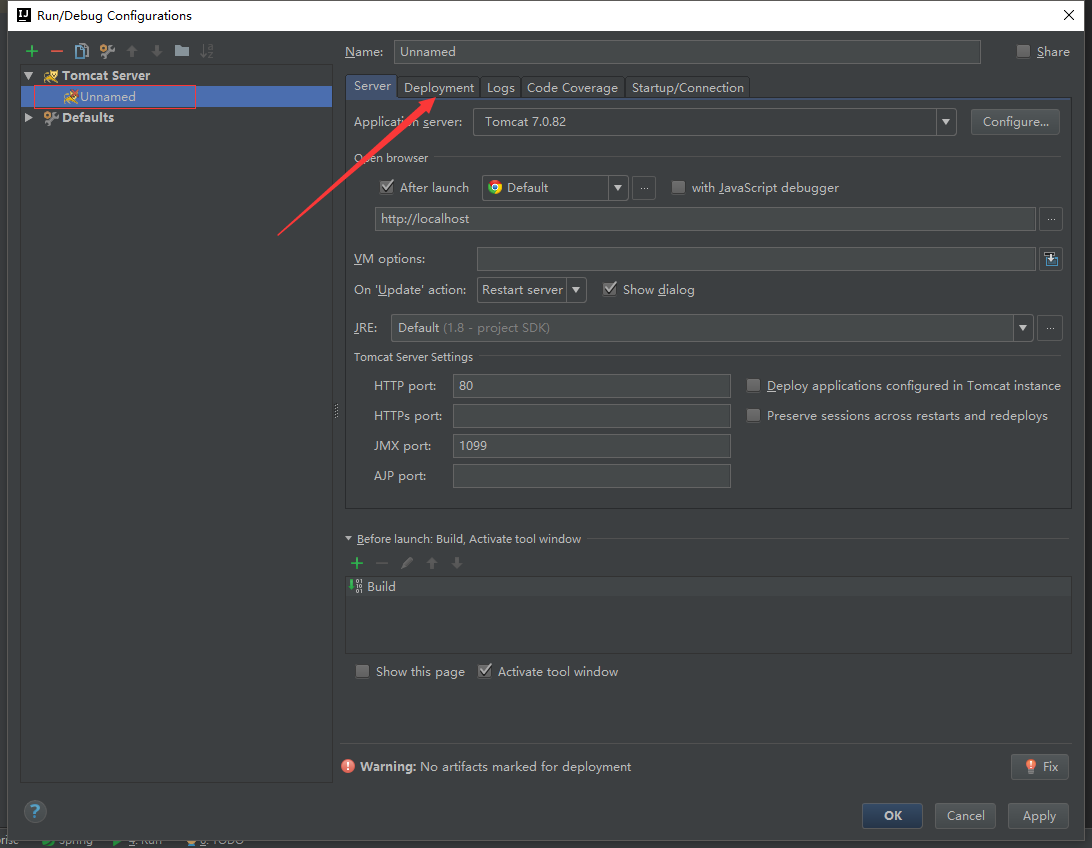This screenshot has width=1092, height=848.
Task: Open URL editor ellipsis beside http://localhost
Action: pyautogui.click(x=1051, y=219)
